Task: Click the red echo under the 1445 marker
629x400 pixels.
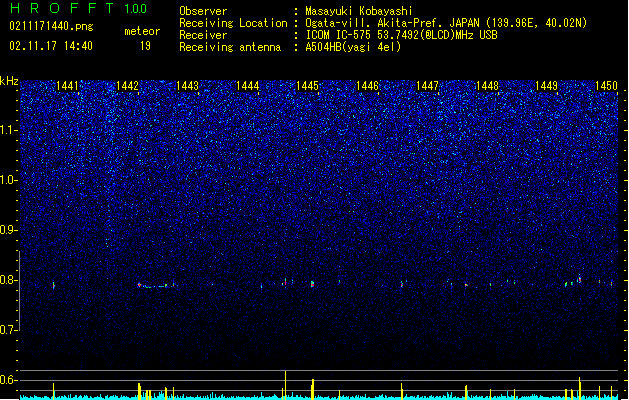Action: (312, 284)
